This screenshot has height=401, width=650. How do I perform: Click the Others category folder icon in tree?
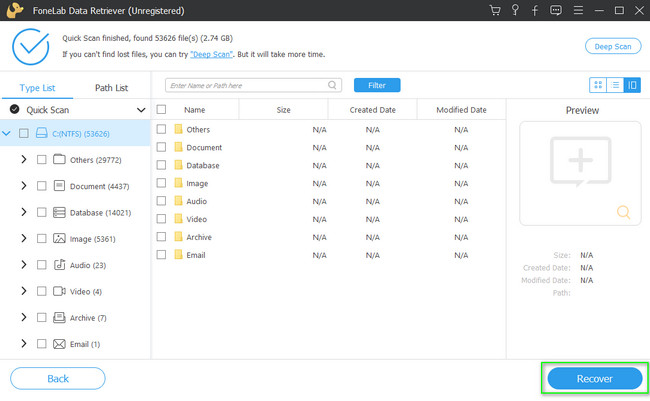click(x=59, y=159)
